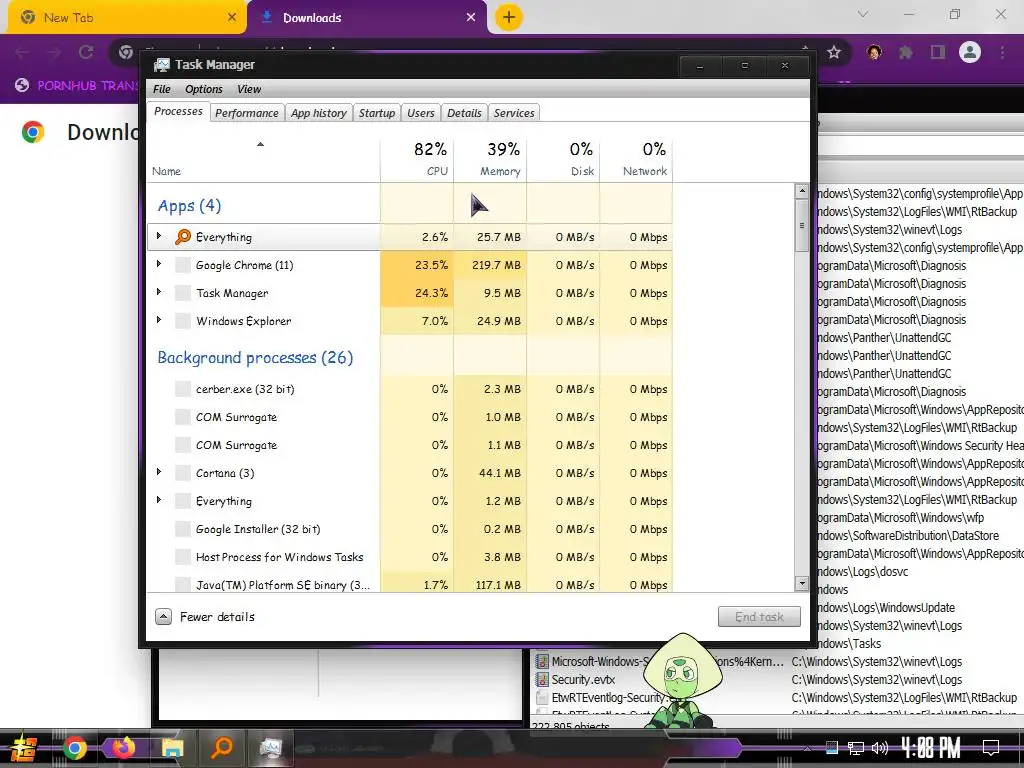Image resolution: width=1024 pixels, height=768 pixels.
Task: Expand Google Chrome (11) process group
Action: click(x=159, y=264)
